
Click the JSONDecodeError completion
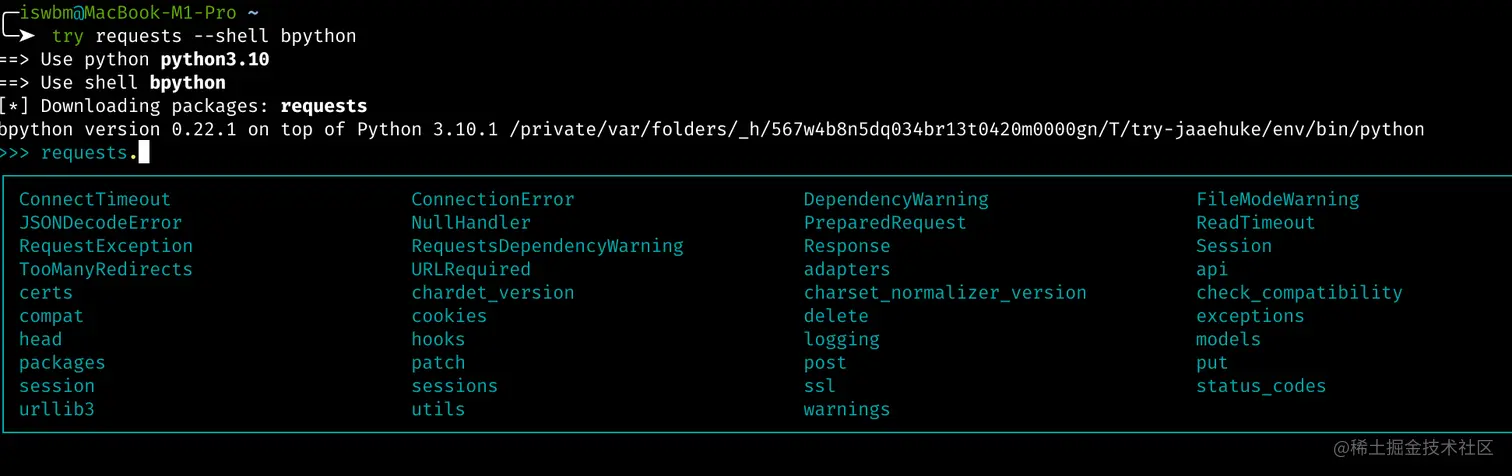coord(101,223)
